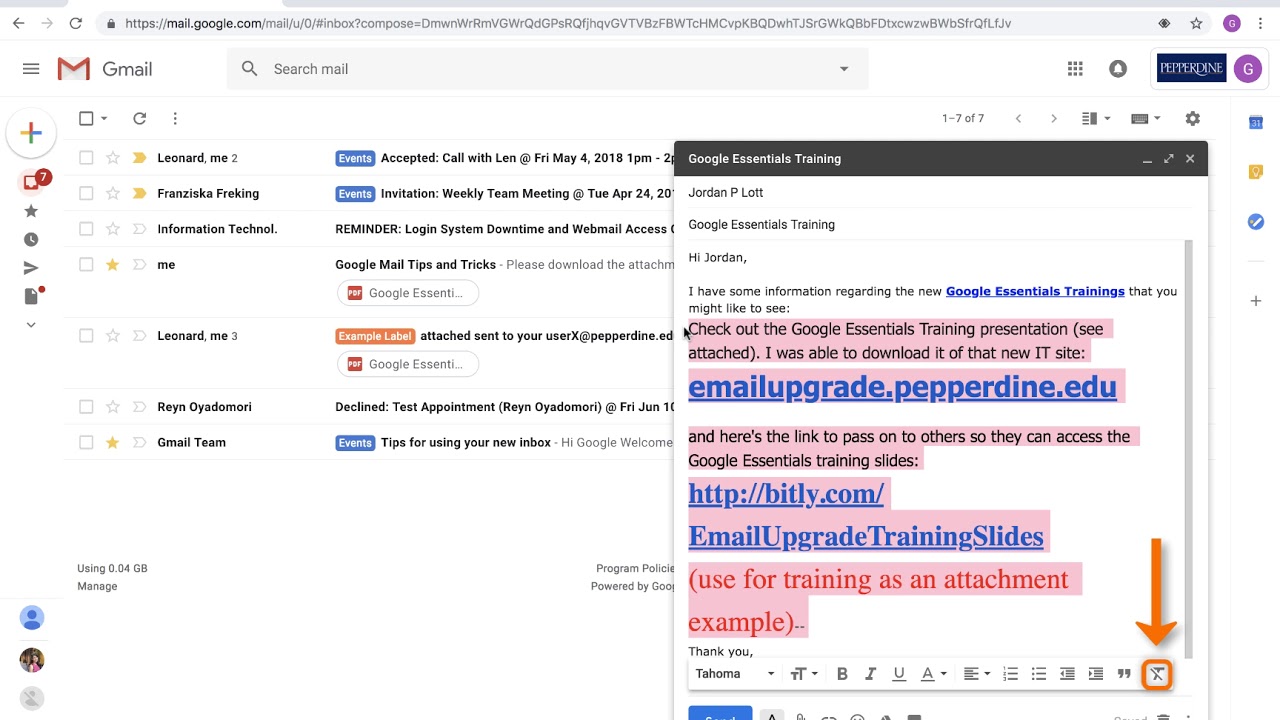Image resolution: width=1280 pixels, height=720 pixels.
Task: Open the main menu hamburger icon
Action: point(31,69)
